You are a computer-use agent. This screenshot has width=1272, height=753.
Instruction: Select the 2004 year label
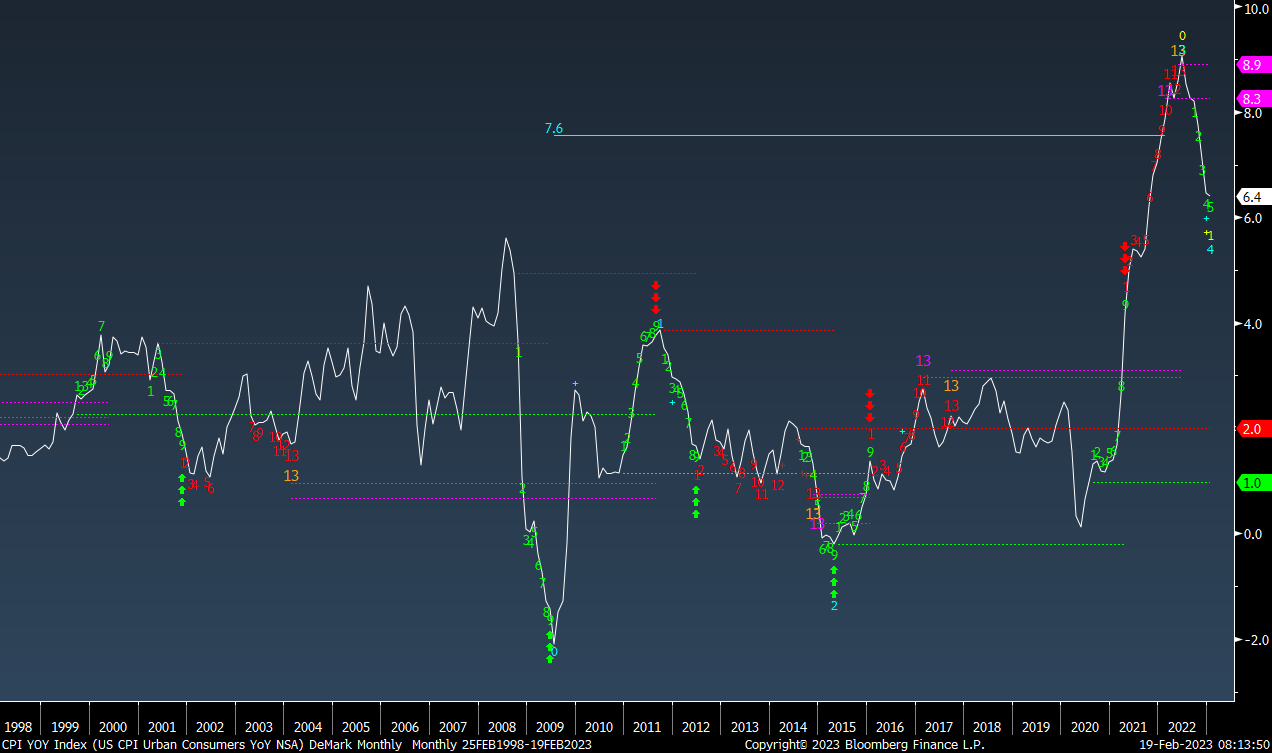pos(307,727)
